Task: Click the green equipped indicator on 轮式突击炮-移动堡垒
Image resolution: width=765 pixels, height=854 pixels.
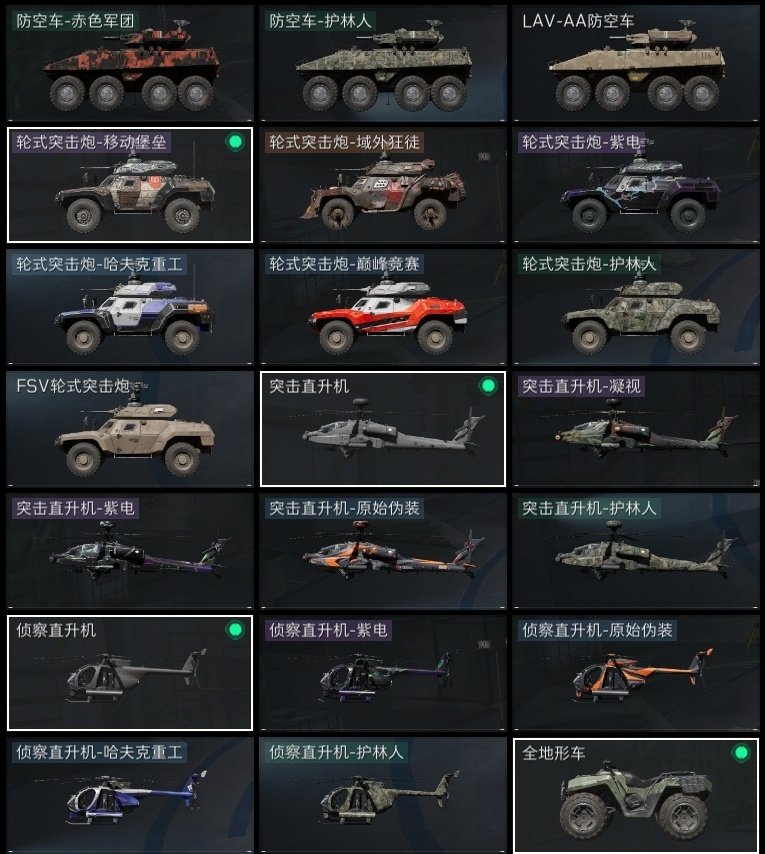Action: 235,142
